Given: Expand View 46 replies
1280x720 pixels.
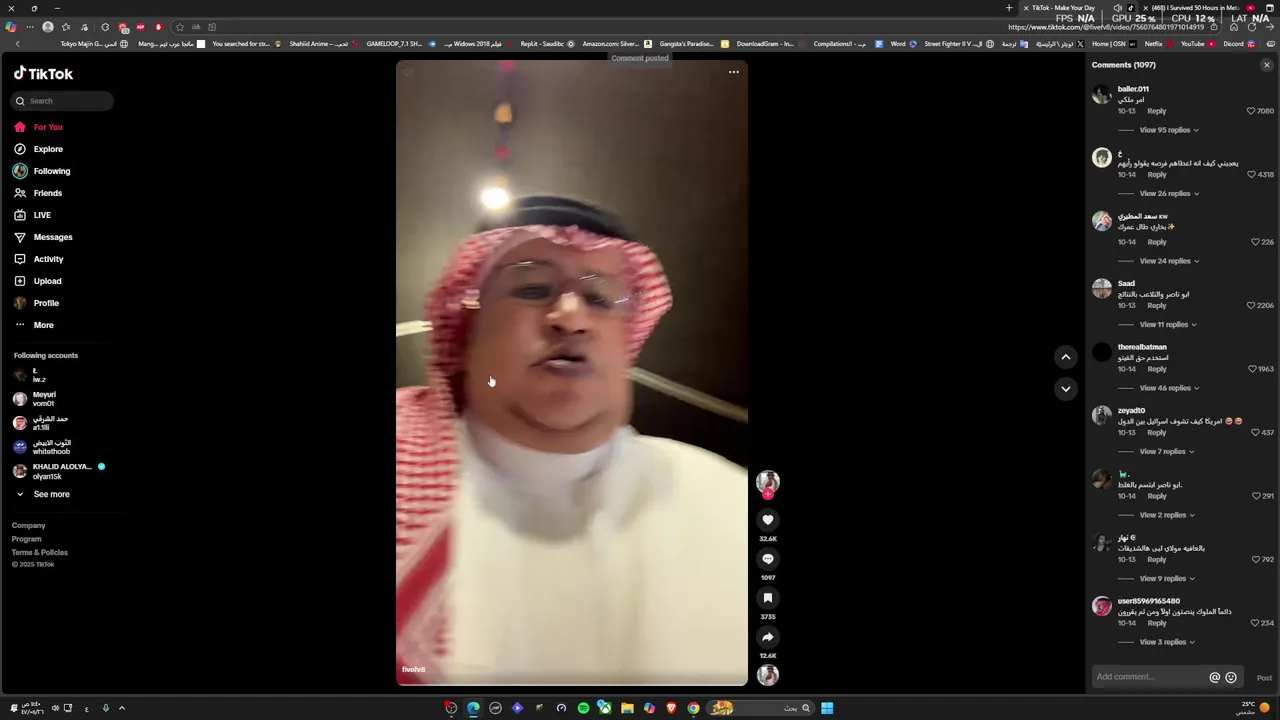Looking at the screenshot, I should (x=1169, y=388).
